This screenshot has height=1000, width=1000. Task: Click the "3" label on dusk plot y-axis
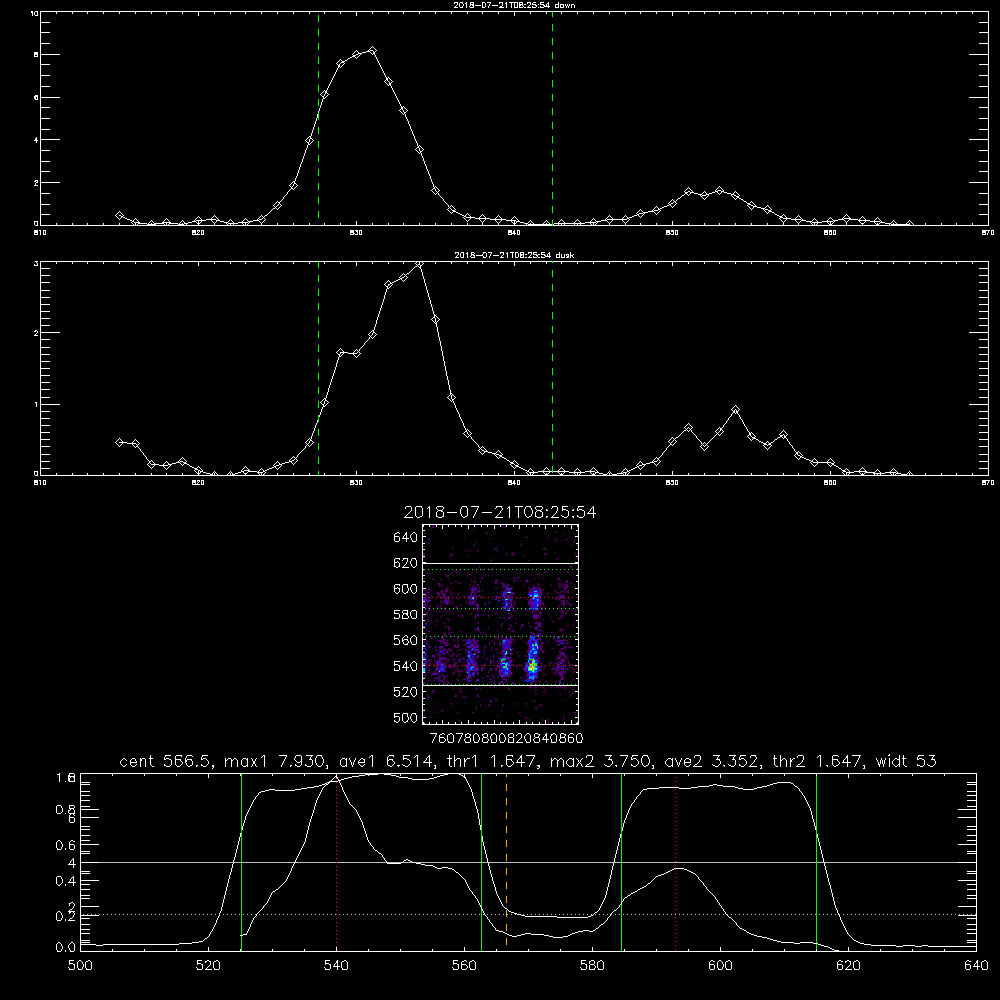[x=36, y=263]
